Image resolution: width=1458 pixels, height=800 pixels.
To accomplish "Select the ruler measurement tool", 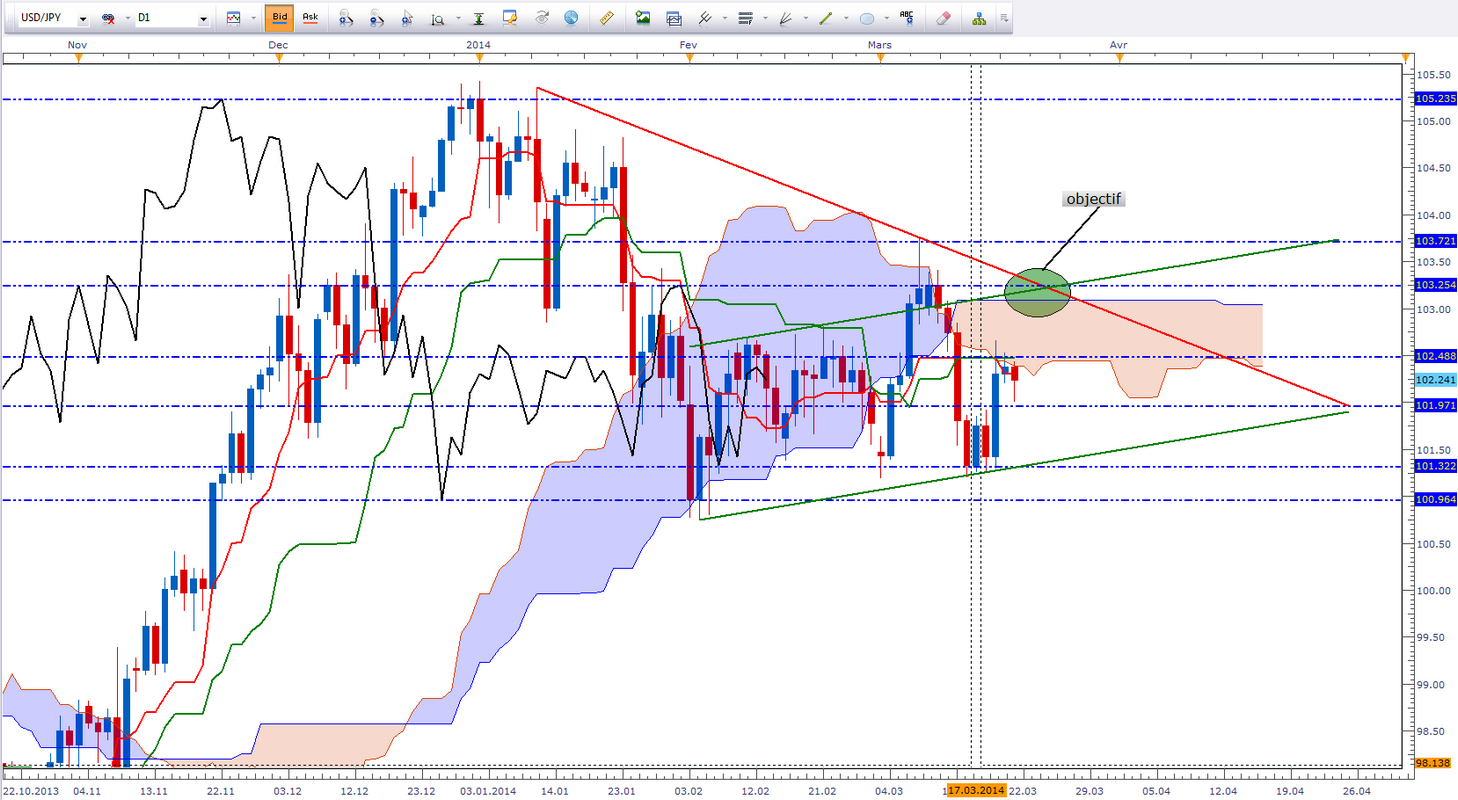I will pyautogui.click(x=608, y=18).
